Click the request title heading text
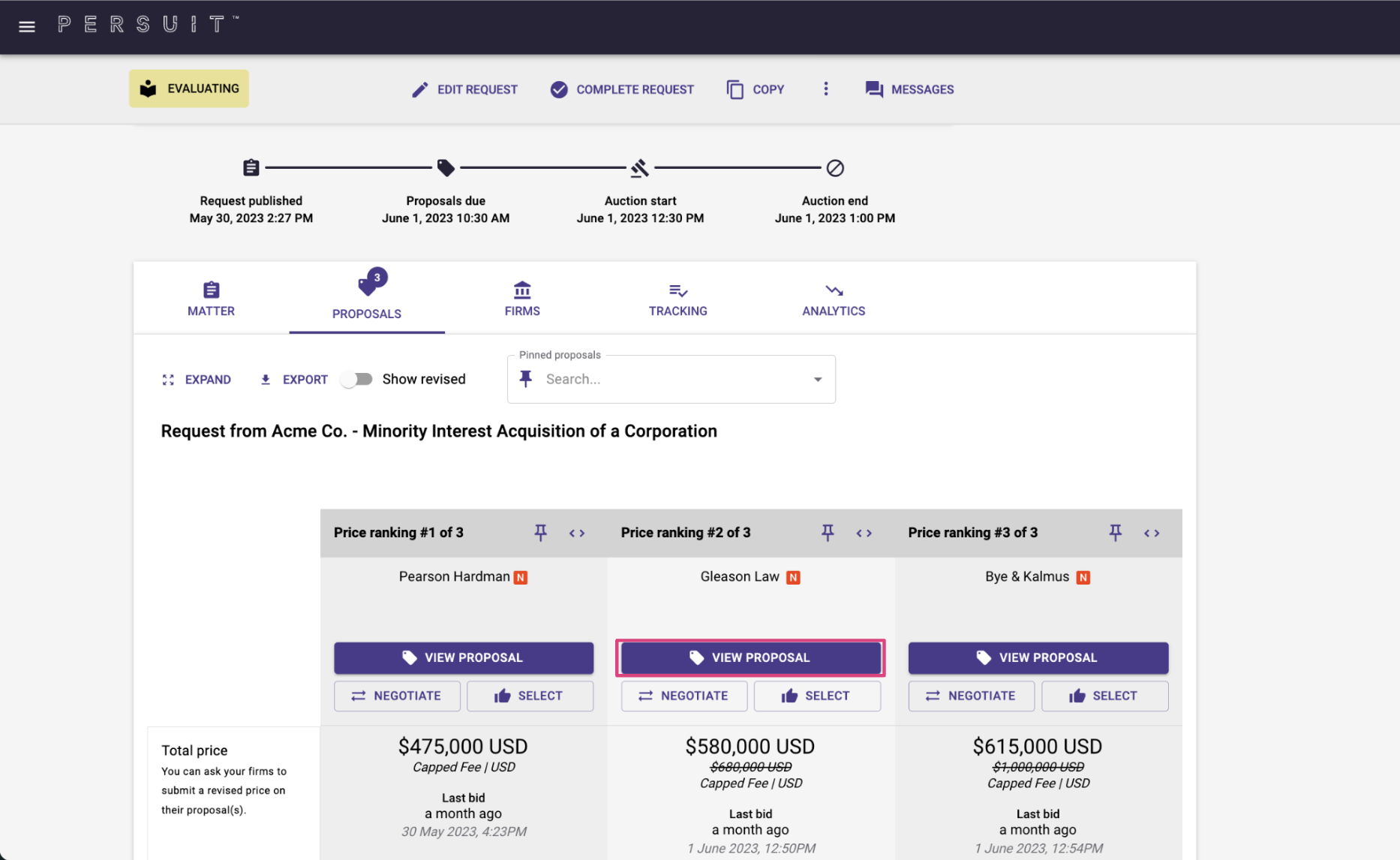 439,432
